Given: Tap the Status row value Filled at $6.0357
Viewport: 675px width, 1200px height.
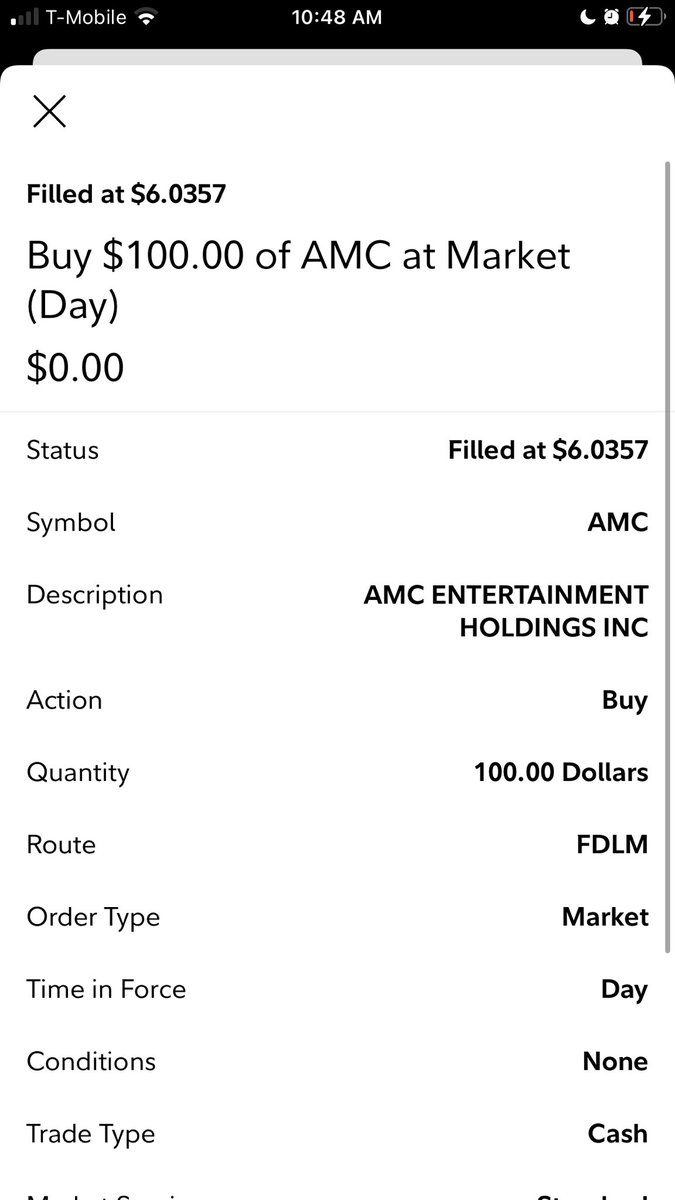Looking at the screenshot, I should (548, 450).
